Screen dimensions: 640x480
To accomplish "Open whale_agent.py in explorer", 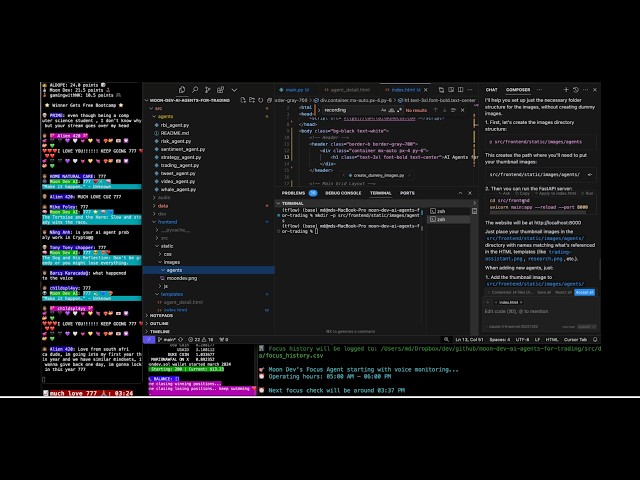I will [178, 189].
